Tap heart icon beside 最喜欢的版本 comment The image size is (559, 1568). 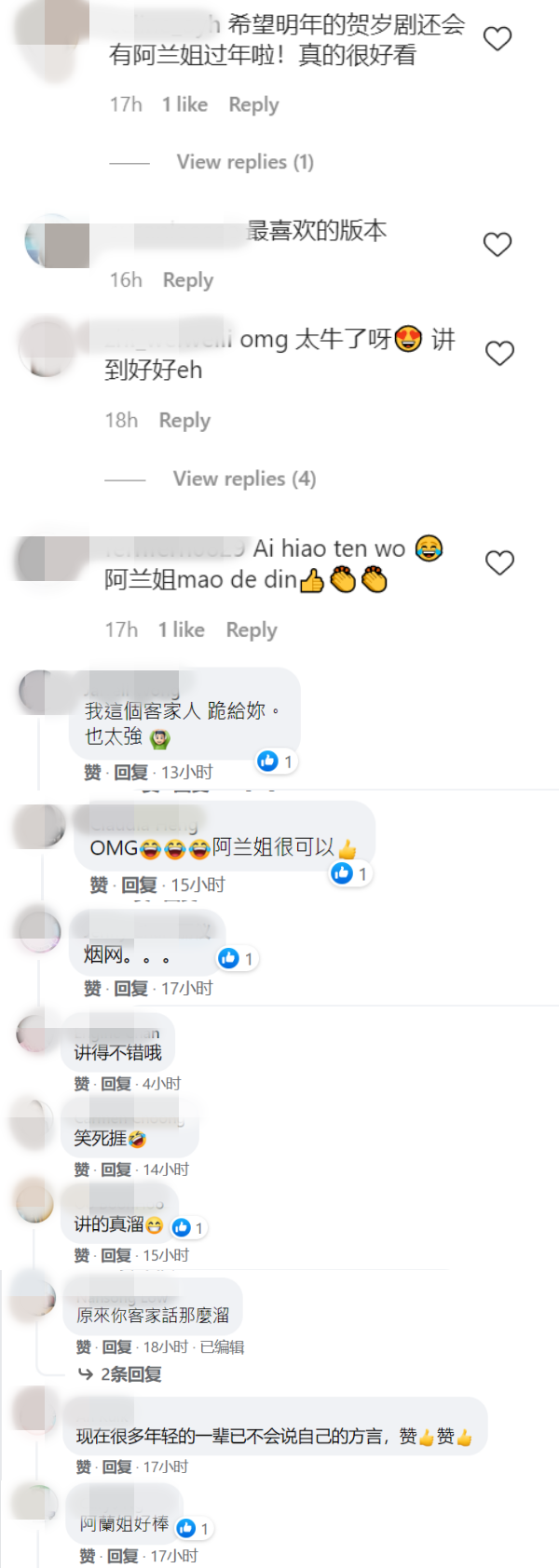click(x=498, y=245)
